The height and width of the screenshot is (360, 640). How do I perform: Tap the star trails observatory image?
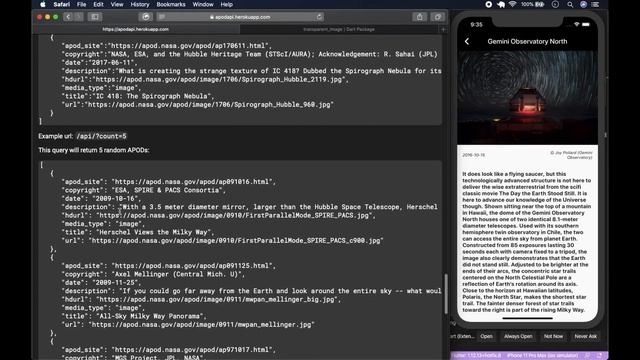coord(527,98)
